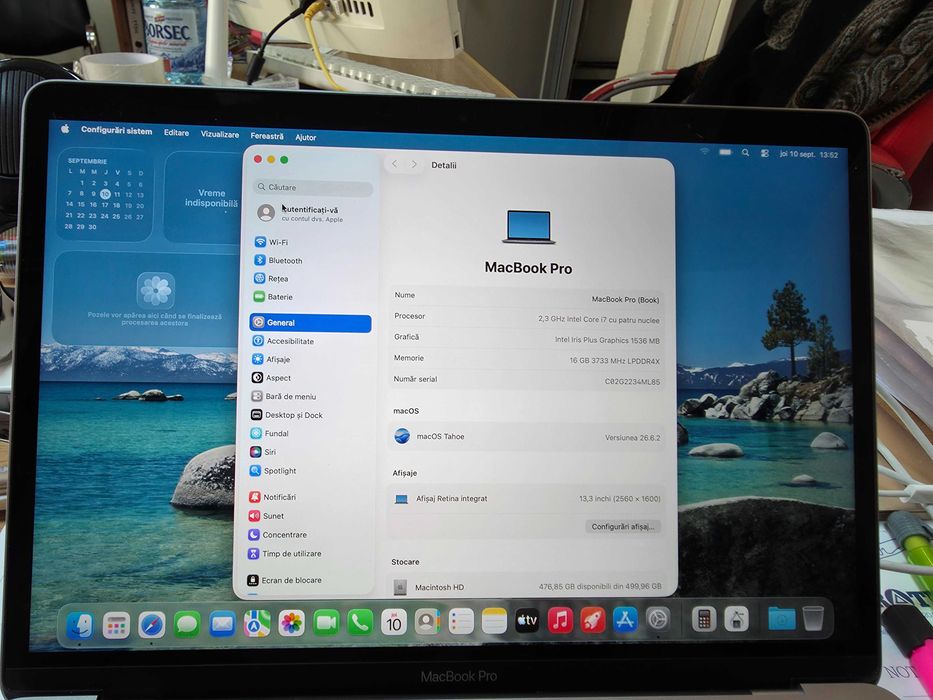933x700 pixels.
Task: Open Mail from the Dock
Action: pos(222,624)
